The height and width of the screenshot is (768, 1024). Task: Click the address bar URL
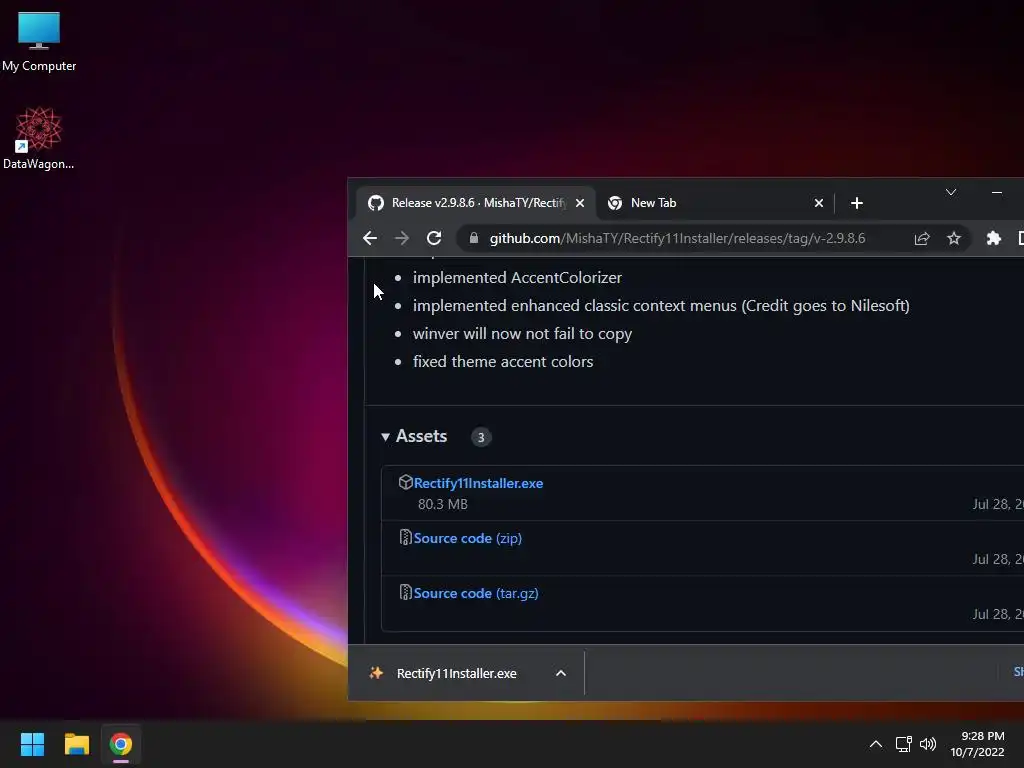[x=677, y=238]
